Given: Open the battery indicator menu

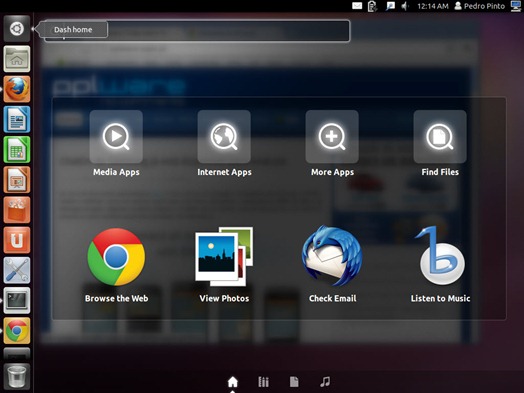Looking at the screenshot, I should click(372, 6).
